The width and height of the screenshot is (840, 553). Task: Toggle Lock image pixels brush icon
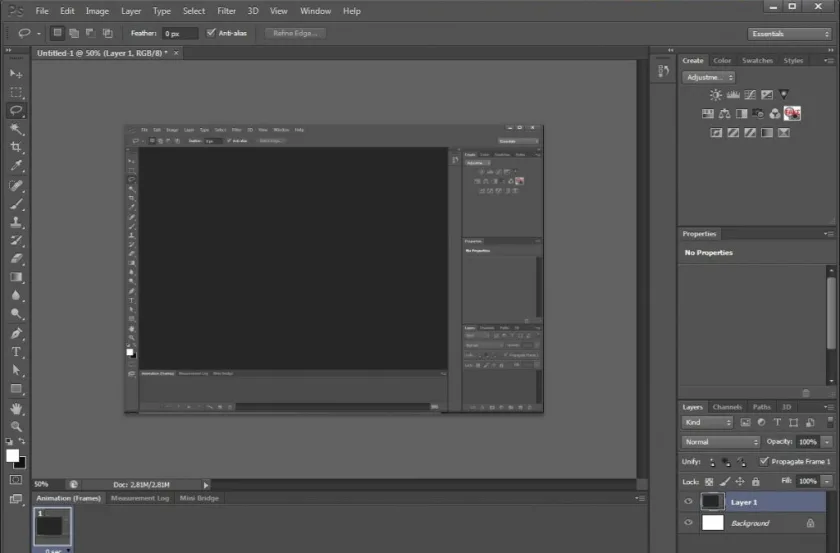pyautogui.click(x=725, y=482)
